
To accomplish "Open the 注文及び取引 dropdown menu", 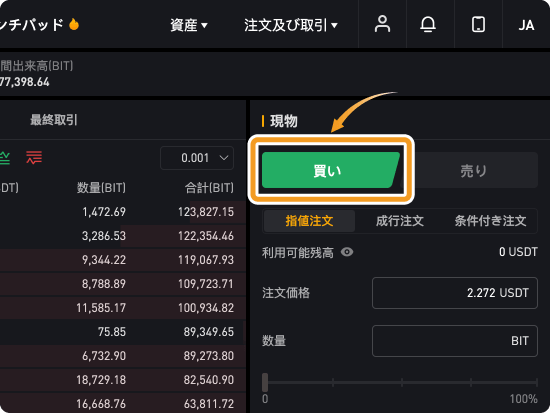I will pyautogui.click(x=291, y=25).
